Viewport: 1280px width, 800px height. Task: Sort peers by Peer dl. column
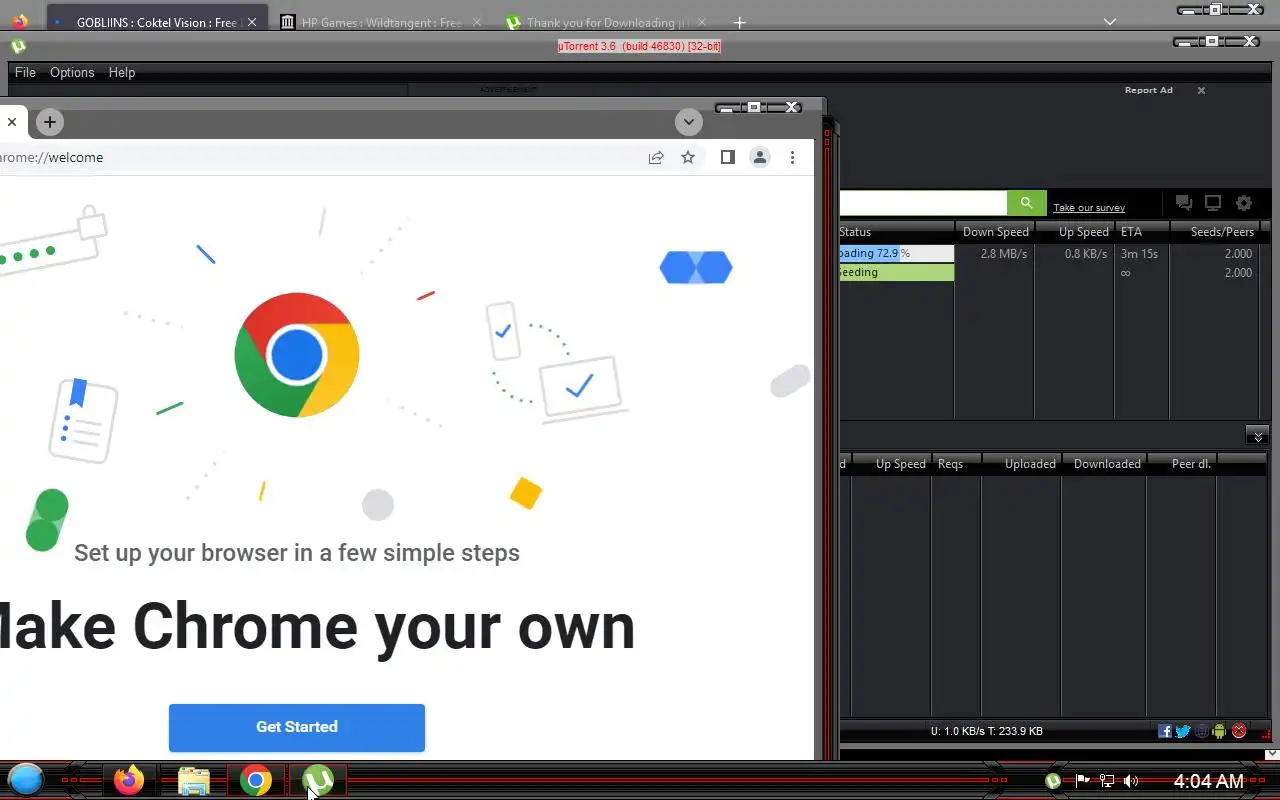1181,464
